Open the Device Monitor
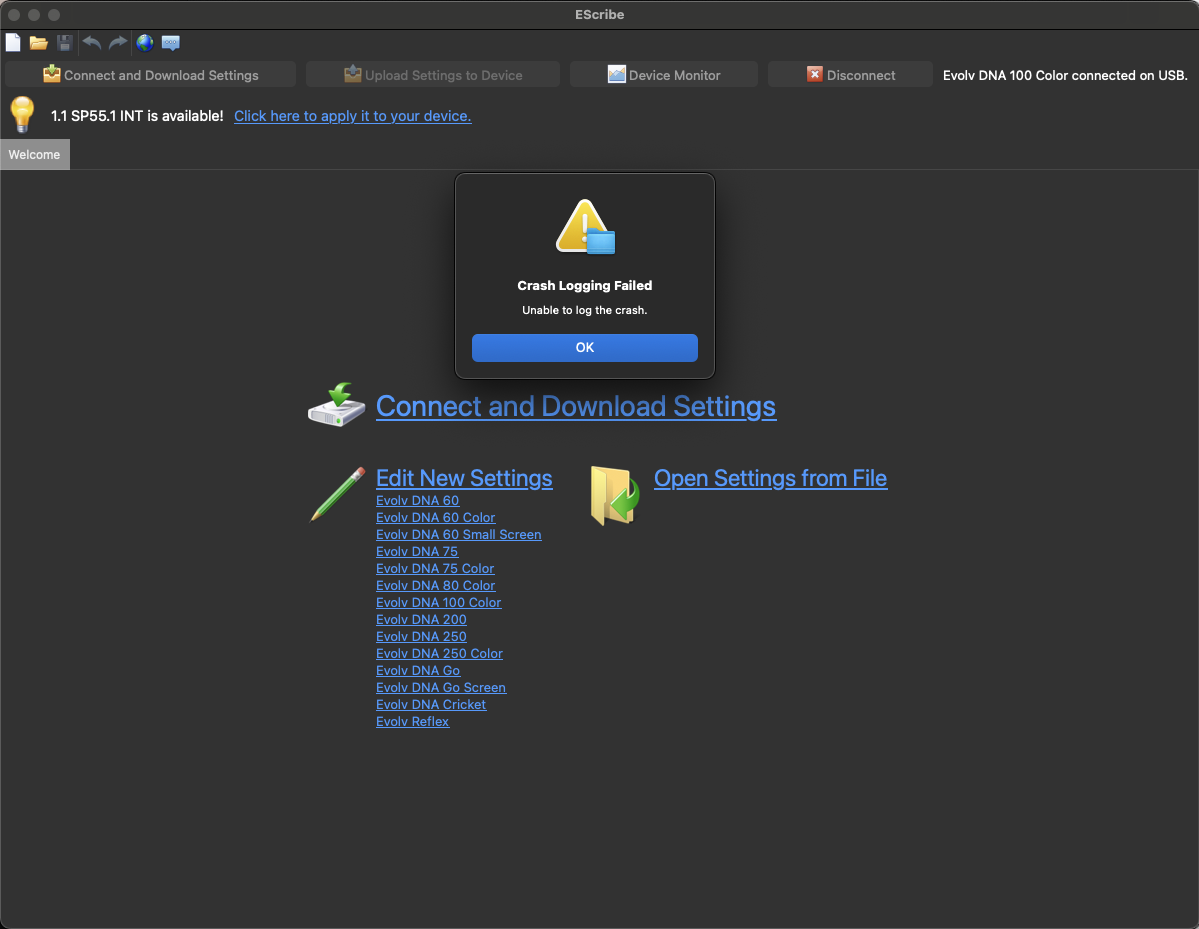 click(664, 75)
